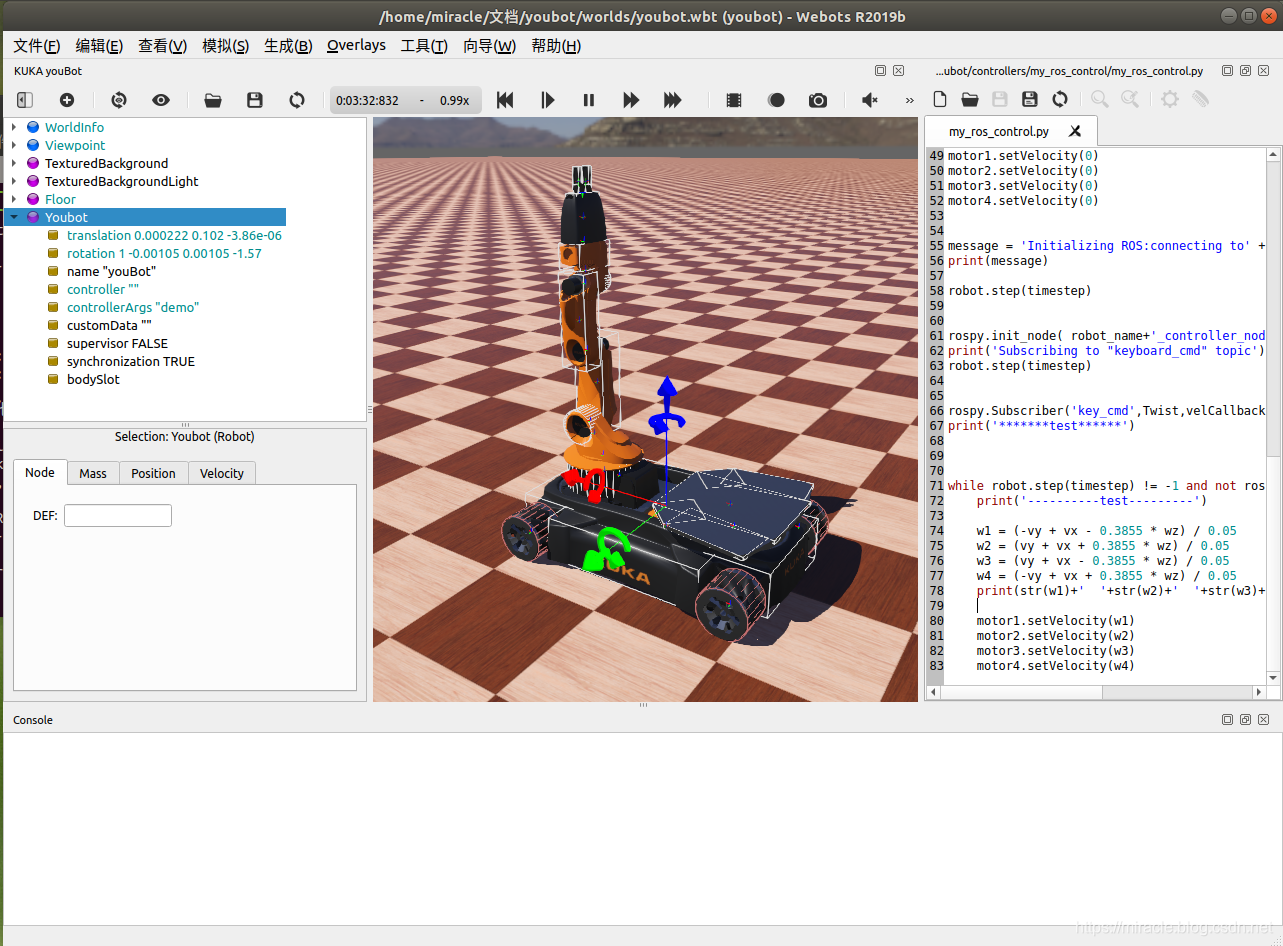This screenshot has height=946, width=1283.
Task: Expand the TexturedBackgroundLight node
Action: pos(14,181)
